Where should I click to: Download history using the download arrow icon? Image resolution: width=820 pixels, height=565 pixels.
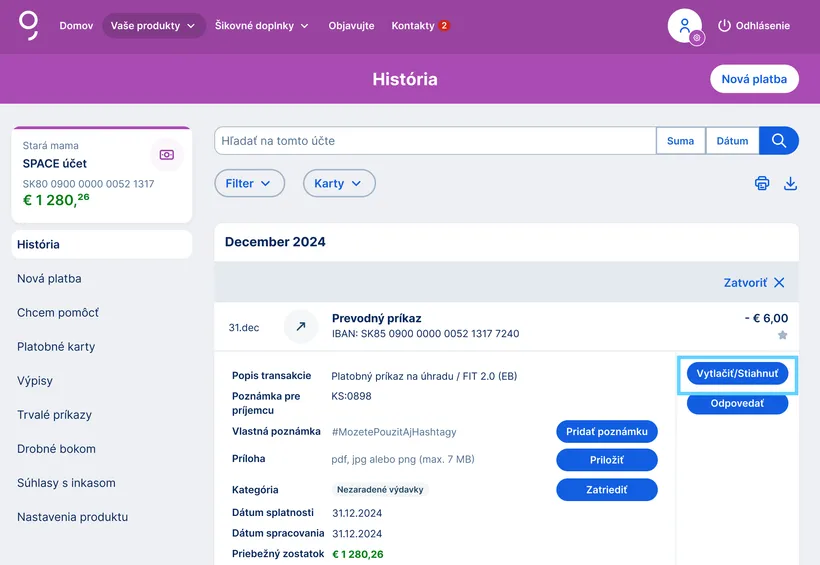coord(790,183)
